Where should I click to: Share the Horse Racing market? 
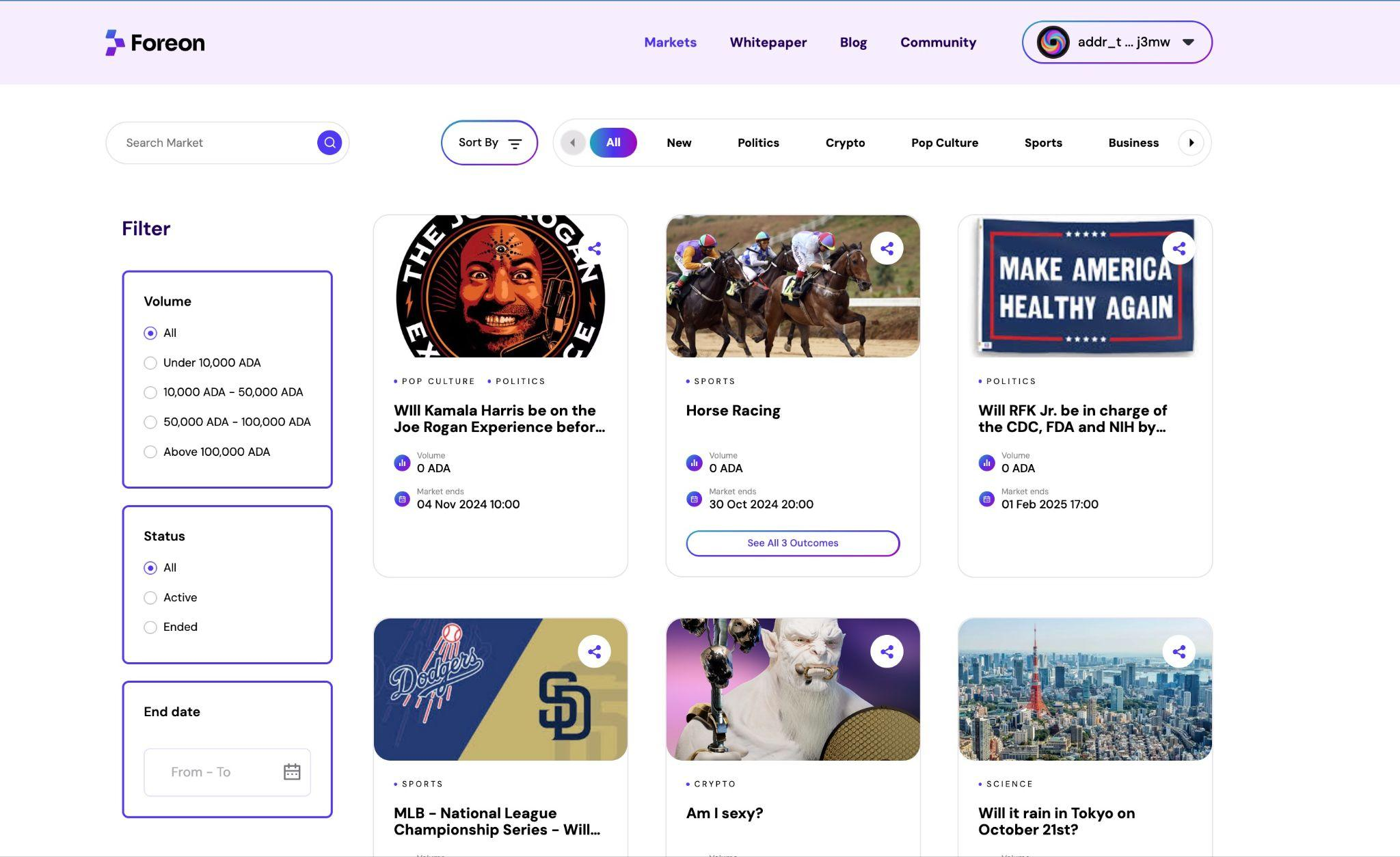(x=887, y=249)
